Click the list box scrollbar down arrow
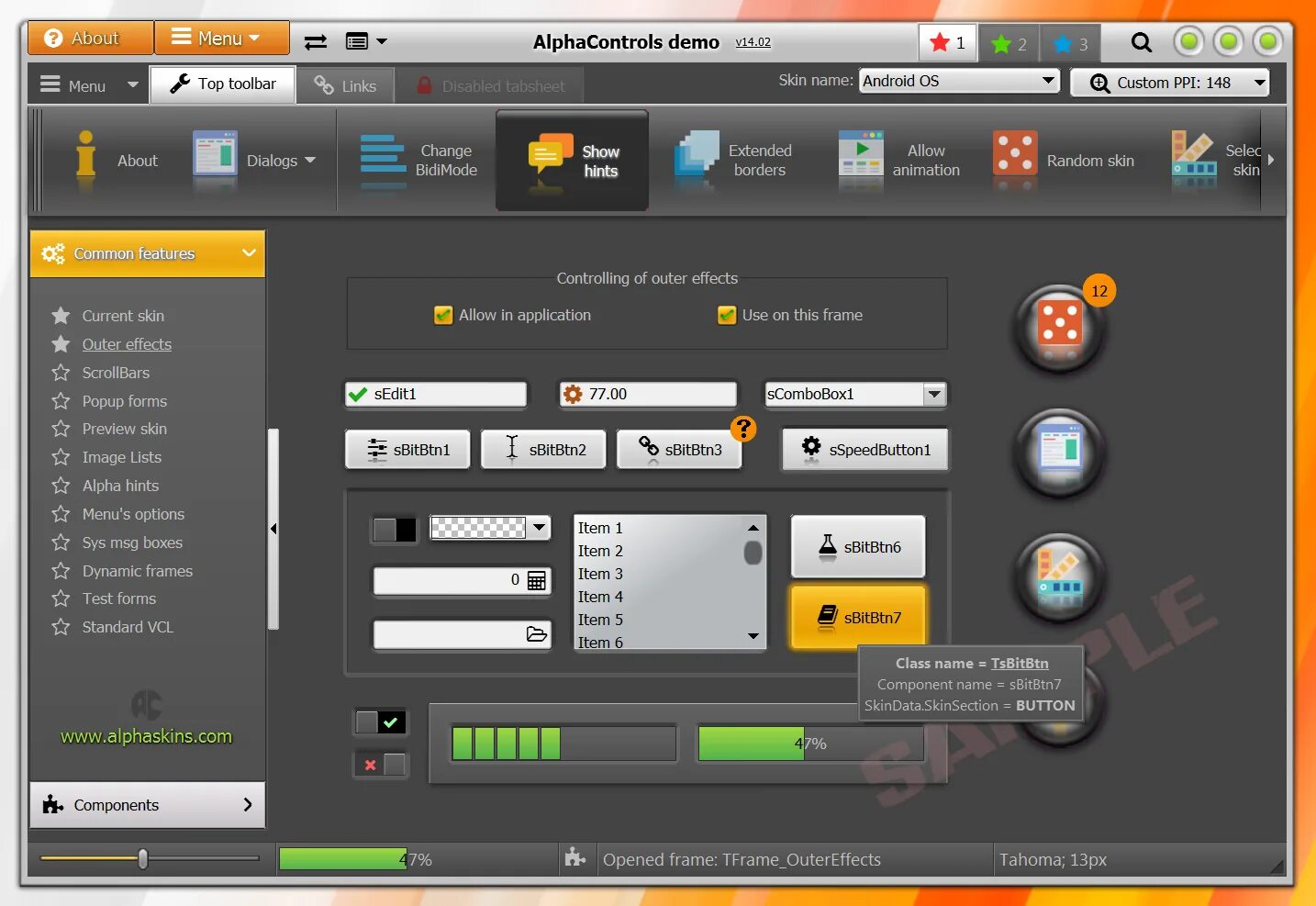The image size is (1316, 906). click(753, 636)
